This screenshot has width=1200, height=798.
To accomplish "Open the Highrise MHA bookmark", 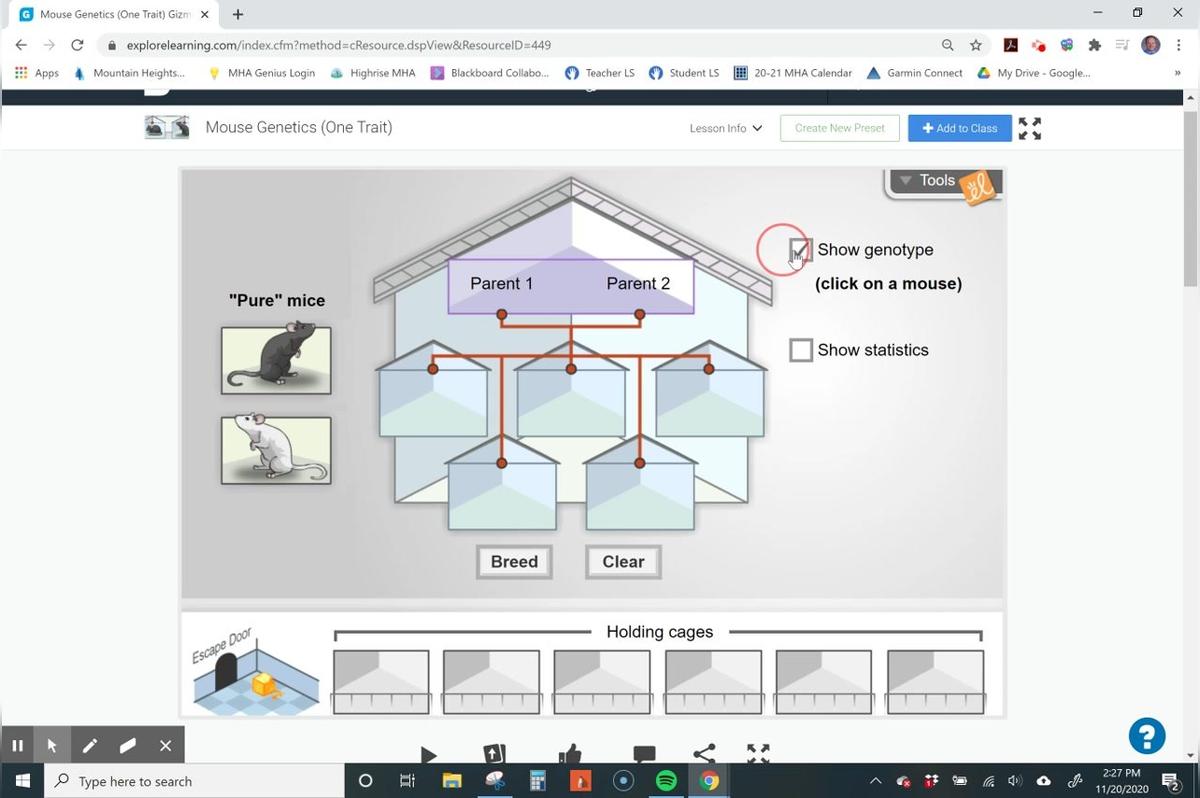I will (373, 73).
